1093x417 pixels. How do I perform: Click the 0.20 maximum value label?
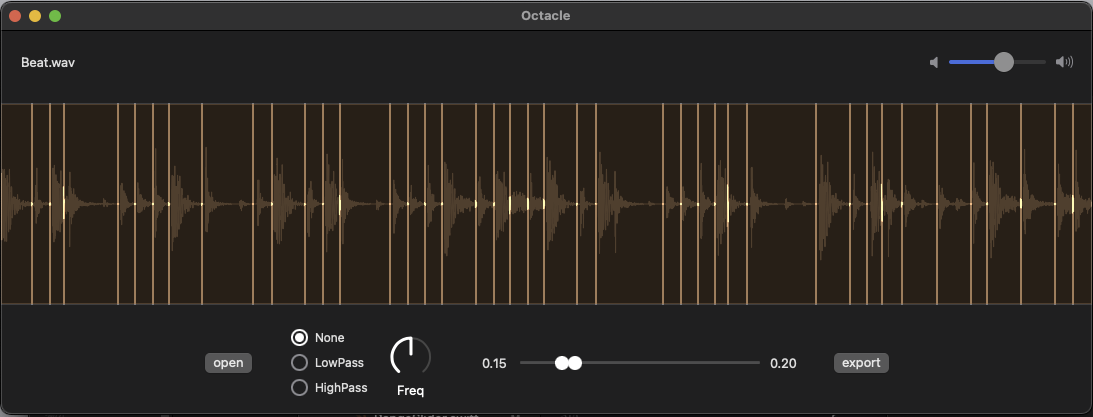pyautogui.click(x=784, y=363)
